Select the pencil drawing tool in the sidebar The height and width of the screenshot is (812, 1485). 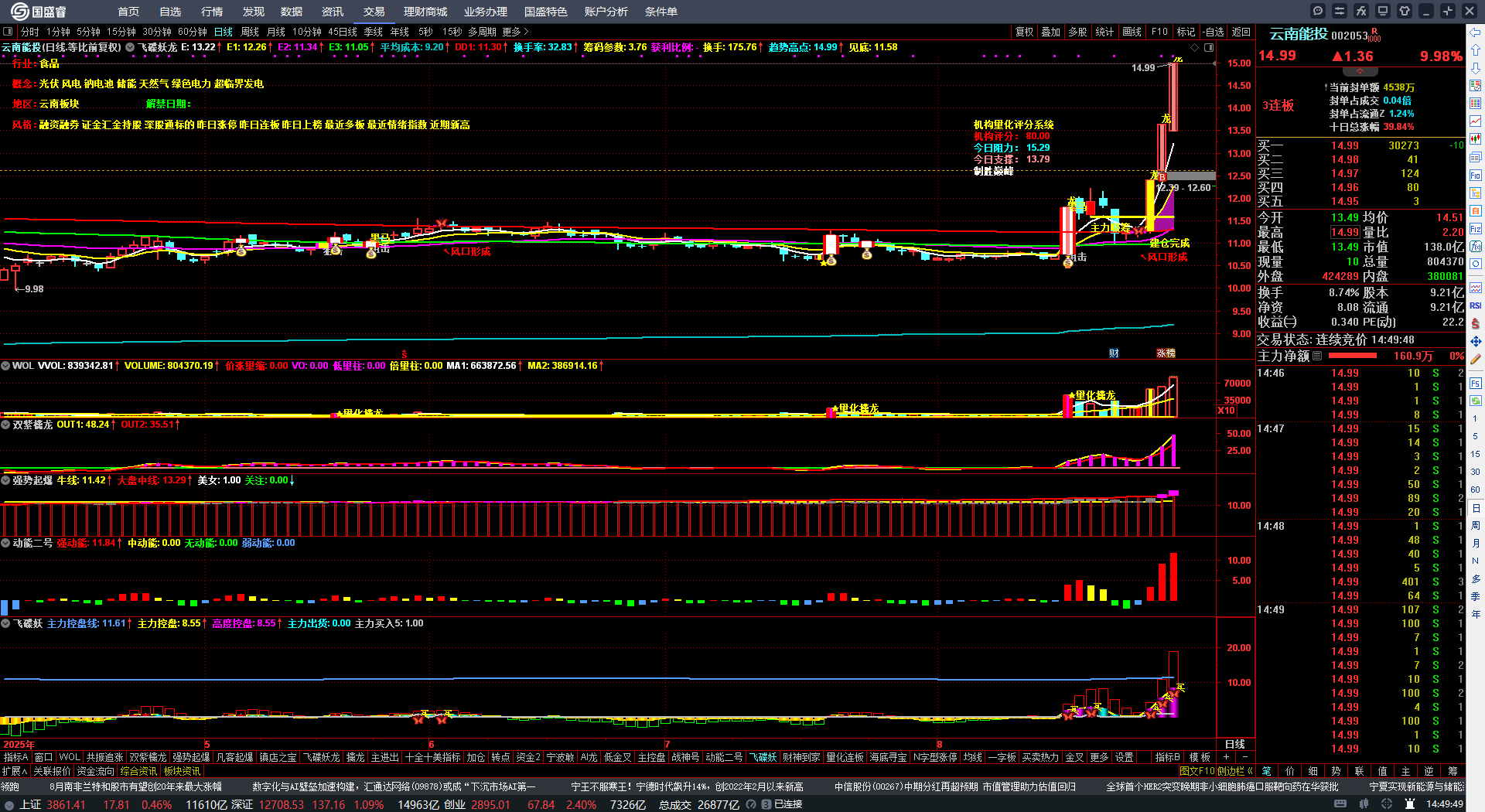click(1476, 359)
